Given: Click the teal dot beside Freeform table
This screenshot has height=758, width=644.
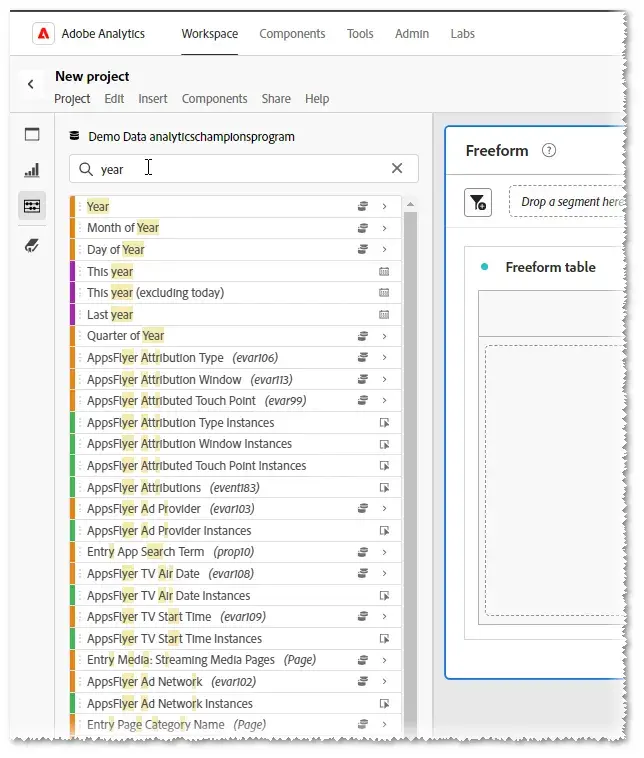Looking at the screenshot, I should click(485, 267).
